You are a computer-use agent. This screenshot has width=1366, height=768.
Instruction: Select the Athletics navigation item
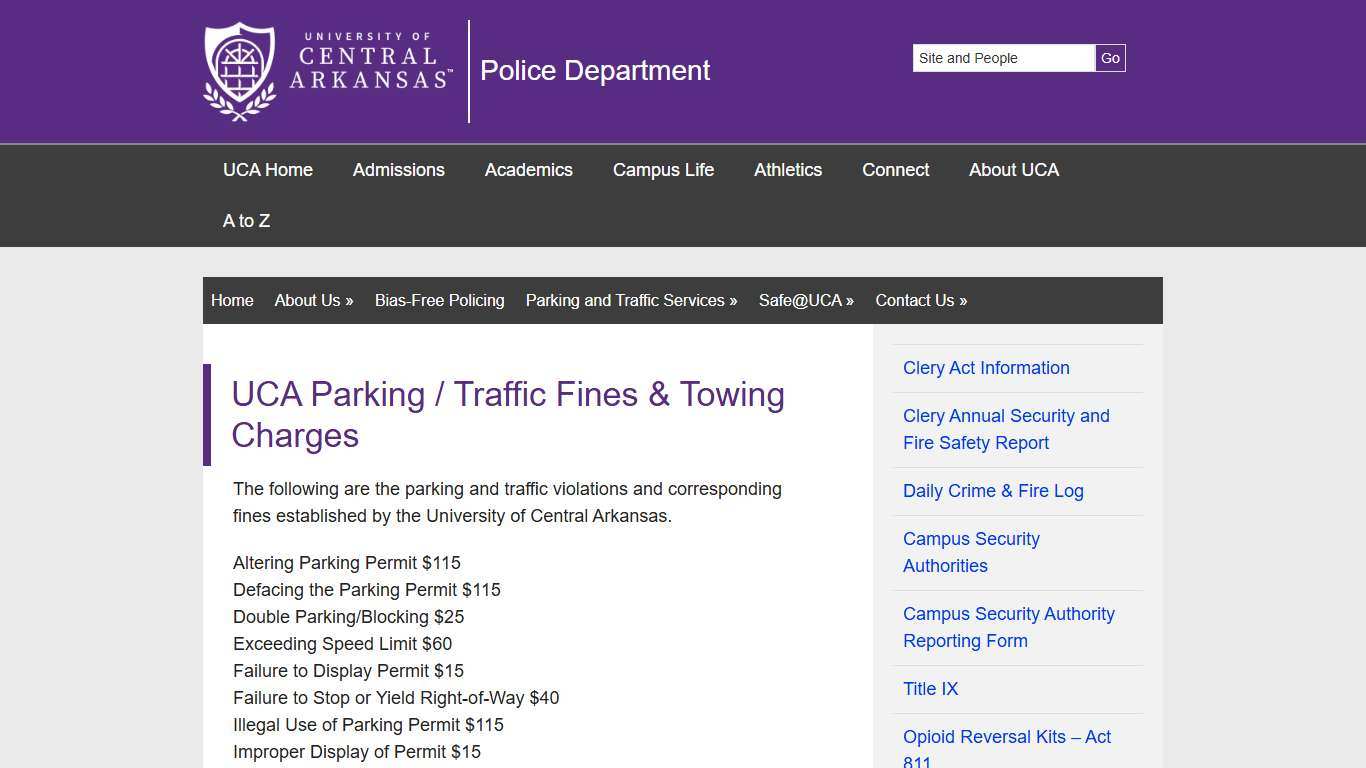787,170
